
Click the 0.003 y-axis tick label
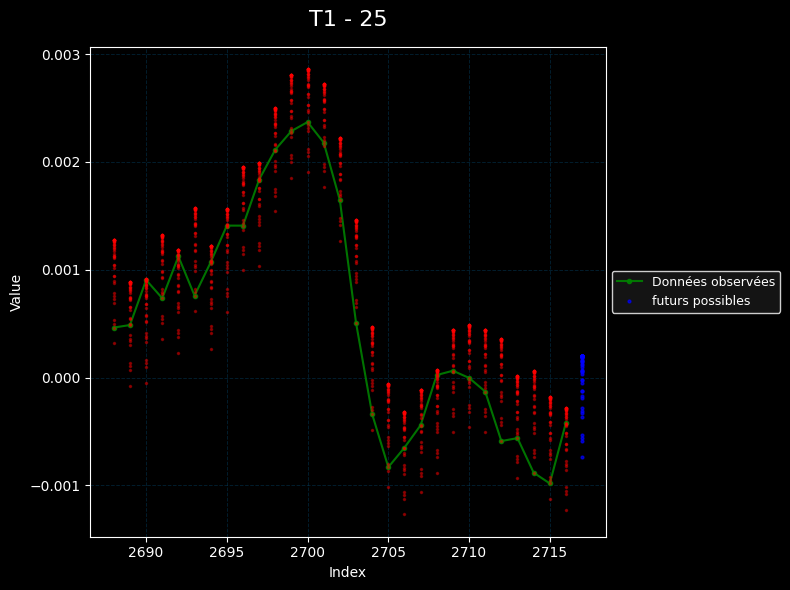coord(61,55)
